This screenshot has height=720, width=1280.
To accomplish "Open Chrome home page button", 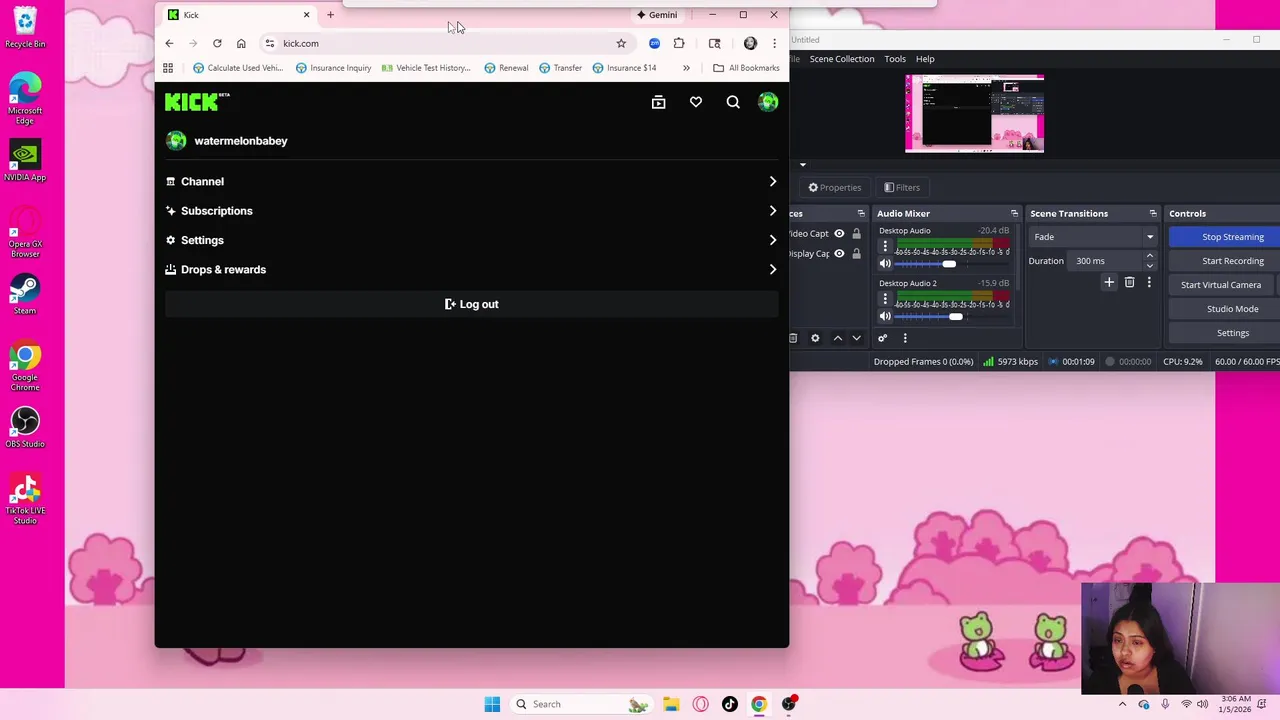I will click(x=241, y=43).
